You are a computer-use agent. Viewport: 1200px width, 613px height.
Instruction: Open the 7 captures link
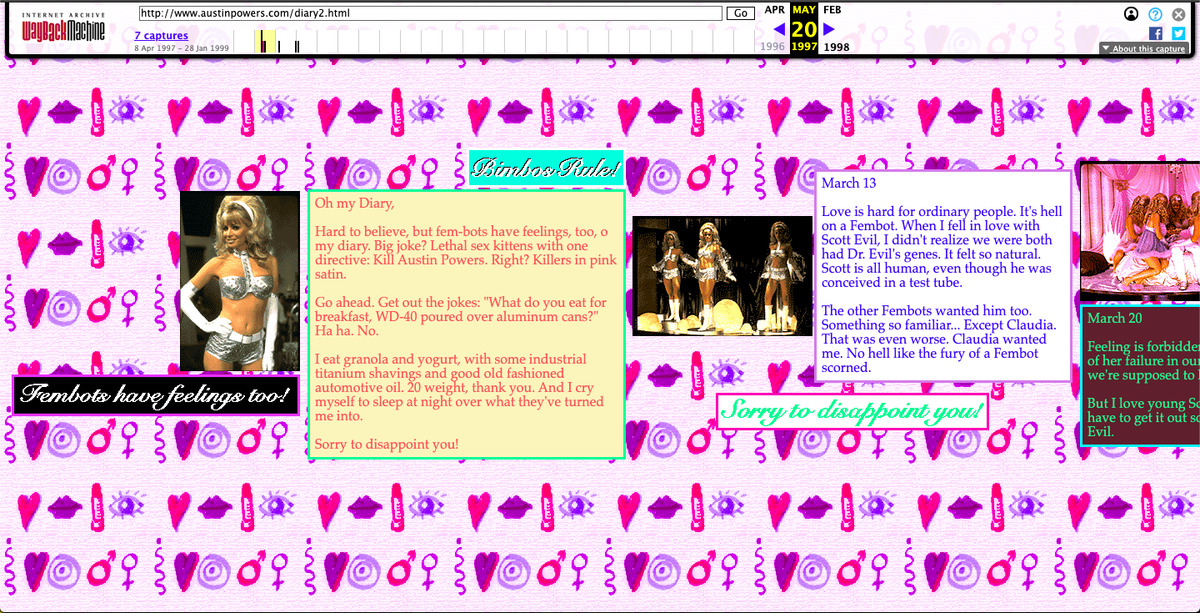point(161,35)
